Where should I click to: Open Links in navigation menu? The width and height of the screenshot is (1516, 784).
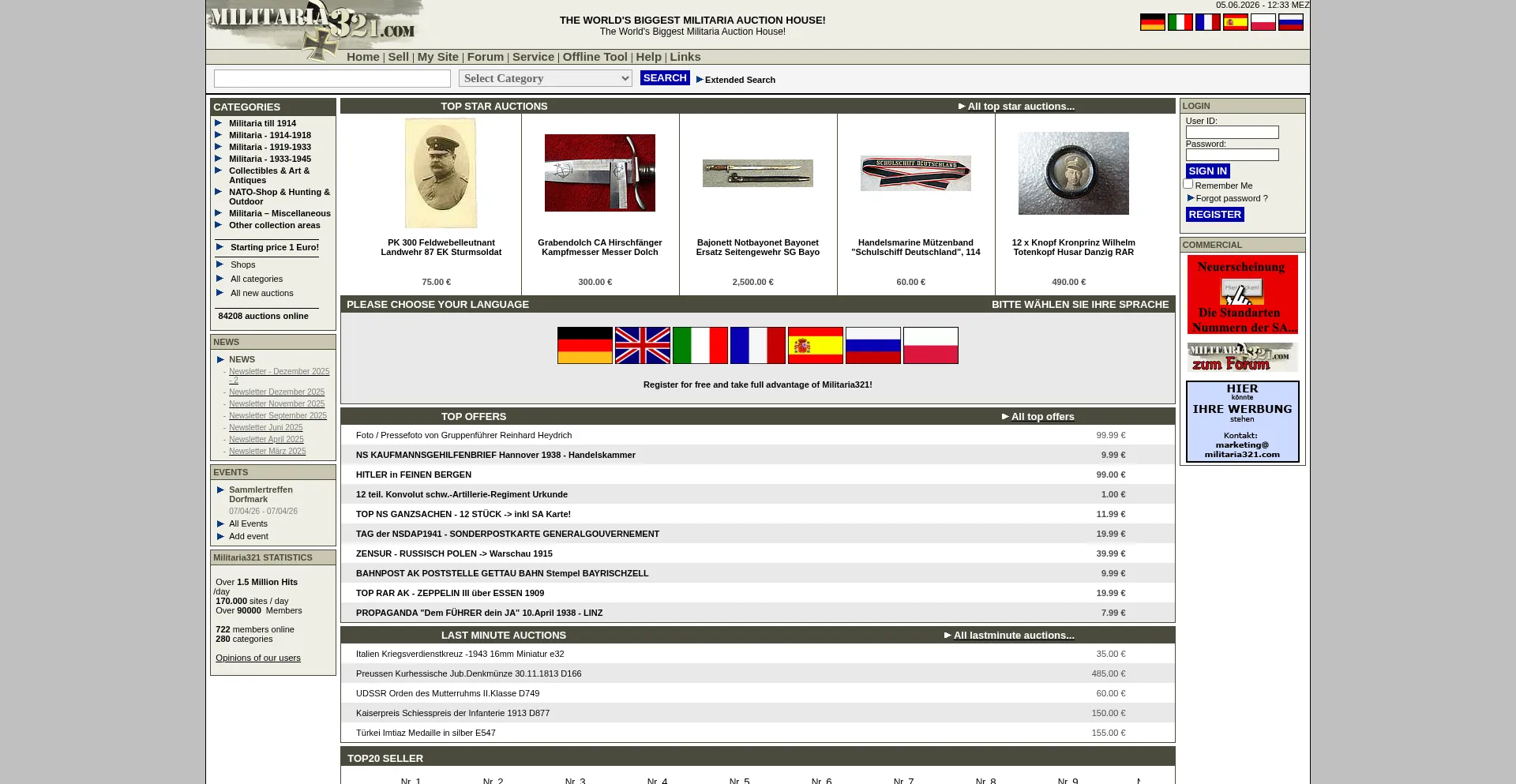point(685,57)
